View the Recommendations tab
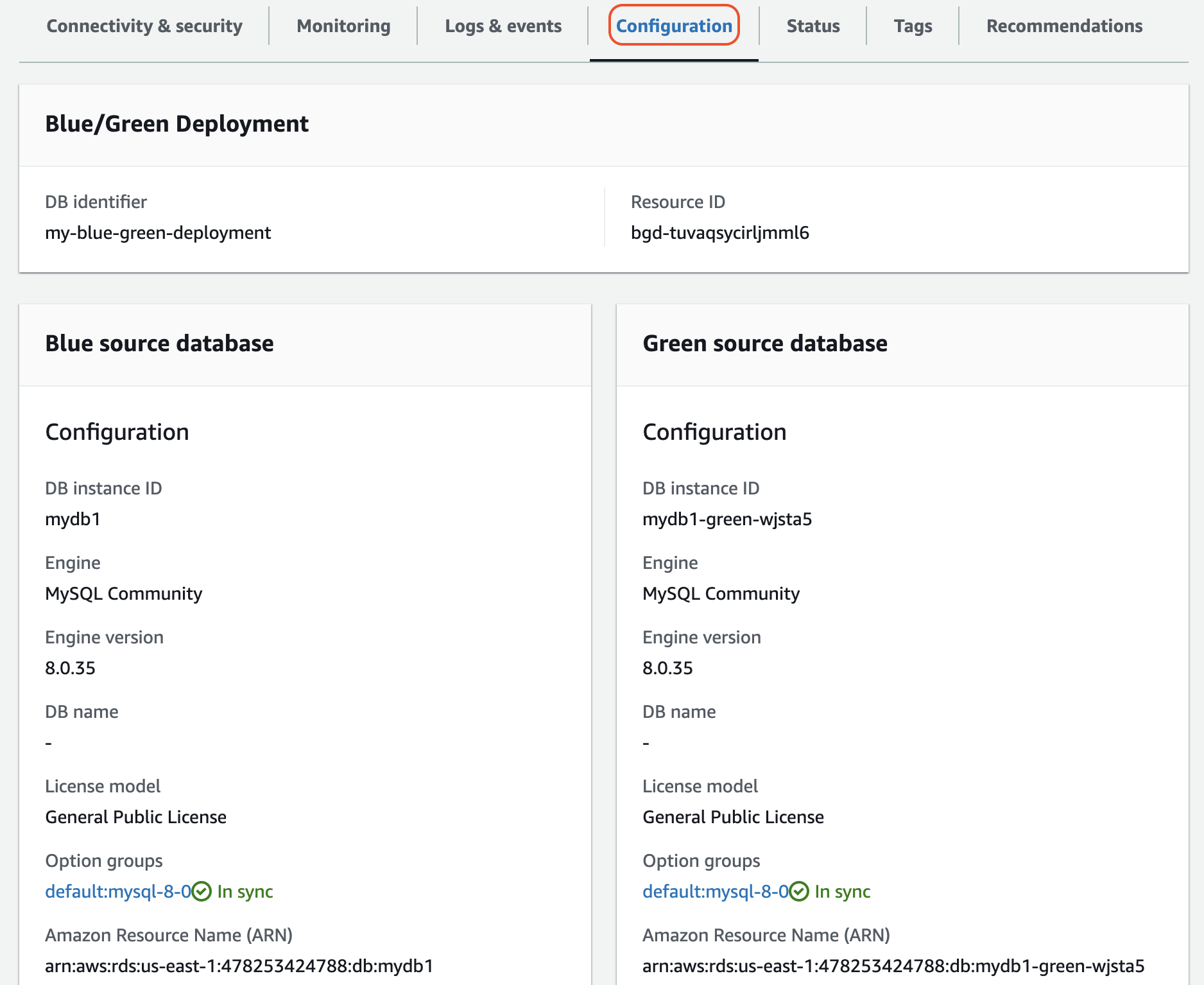The width and height of the screenshot is (1204, 985). (1063, 26)
